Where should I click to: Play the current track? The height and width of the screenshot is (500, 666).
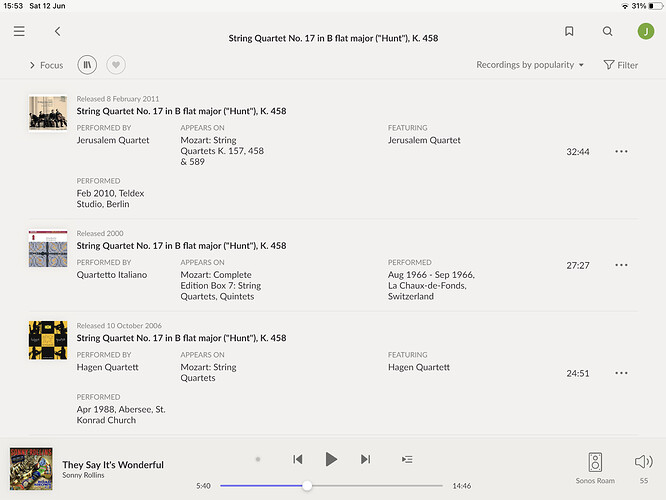(331, 459)
